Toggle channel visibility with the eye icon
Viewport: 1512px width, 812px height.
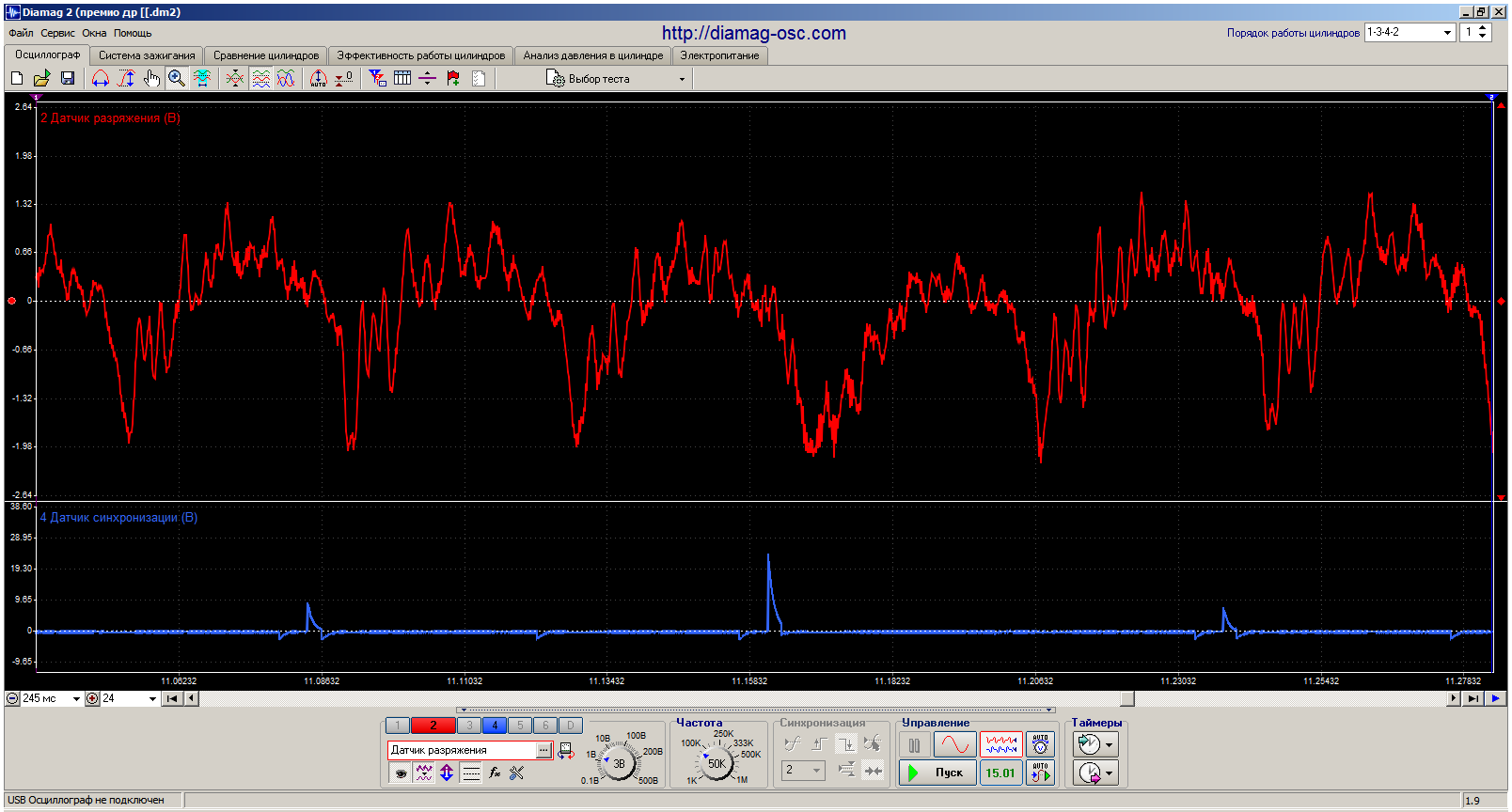coord(401,773)
